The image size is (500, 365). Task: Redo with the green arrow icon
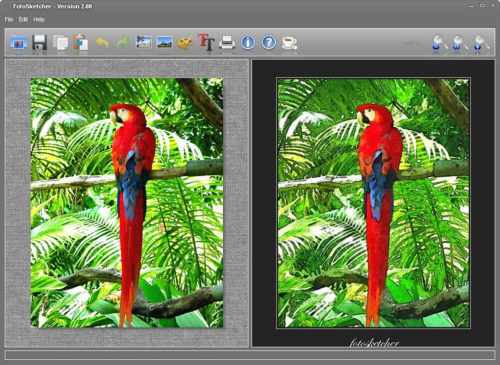[x=123, y=42]
